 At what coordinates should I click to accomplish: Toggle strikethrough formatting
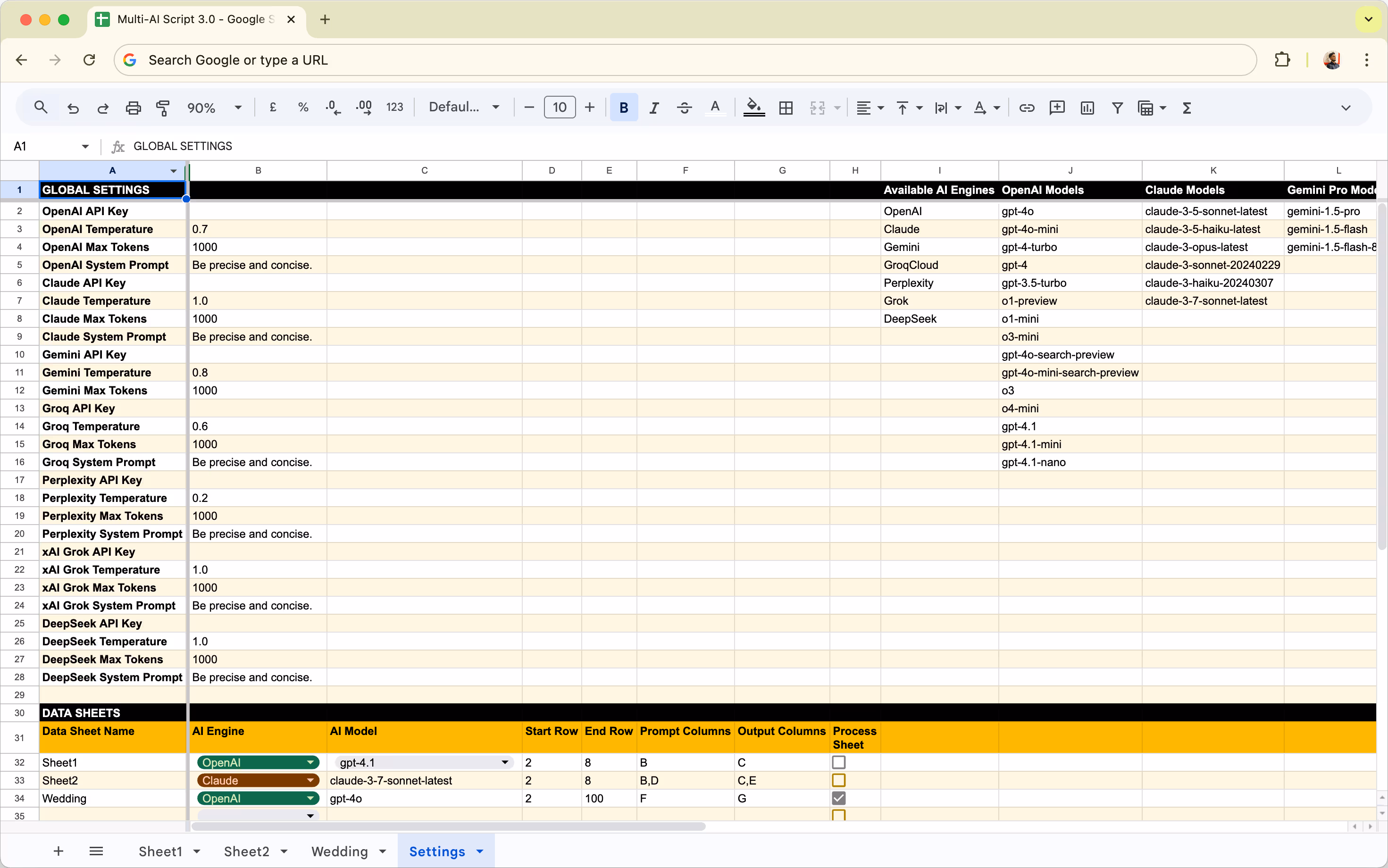[684, 108]
